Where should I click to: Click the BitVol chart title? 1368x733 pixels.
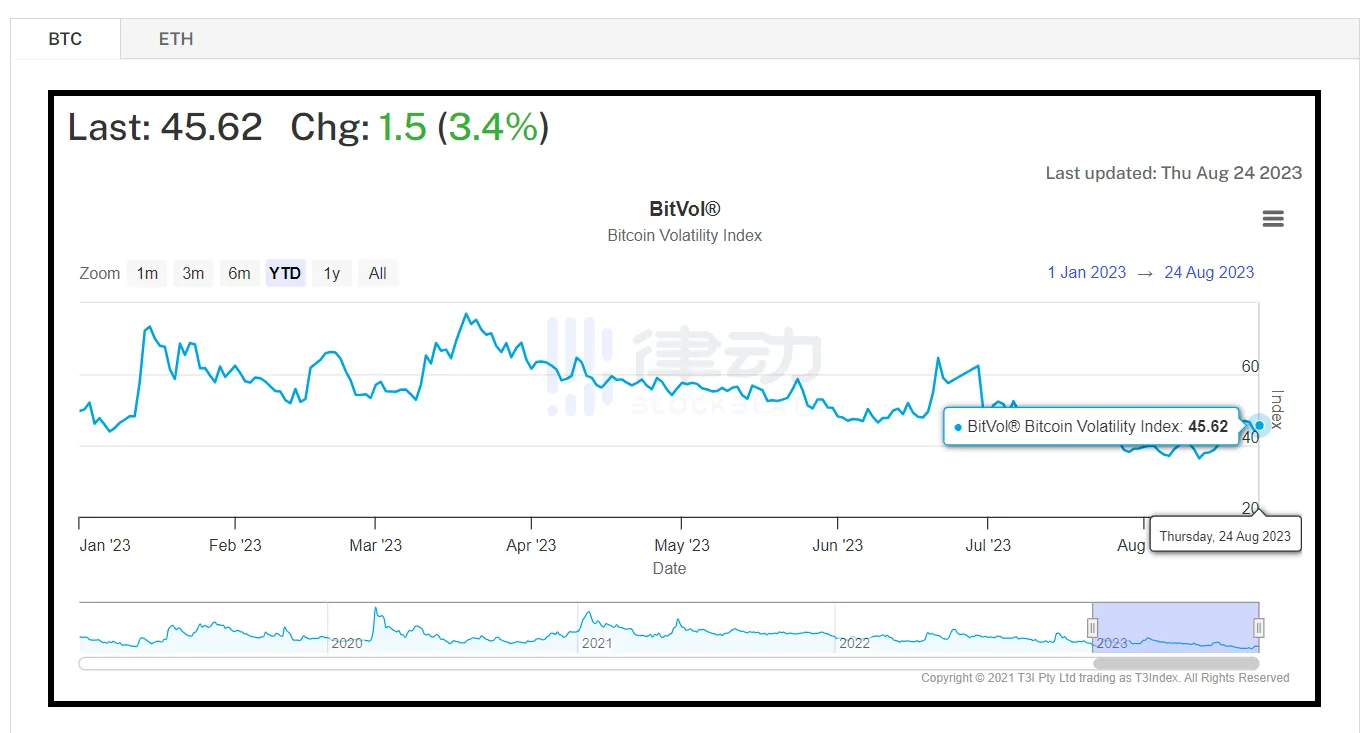[685, 209]
